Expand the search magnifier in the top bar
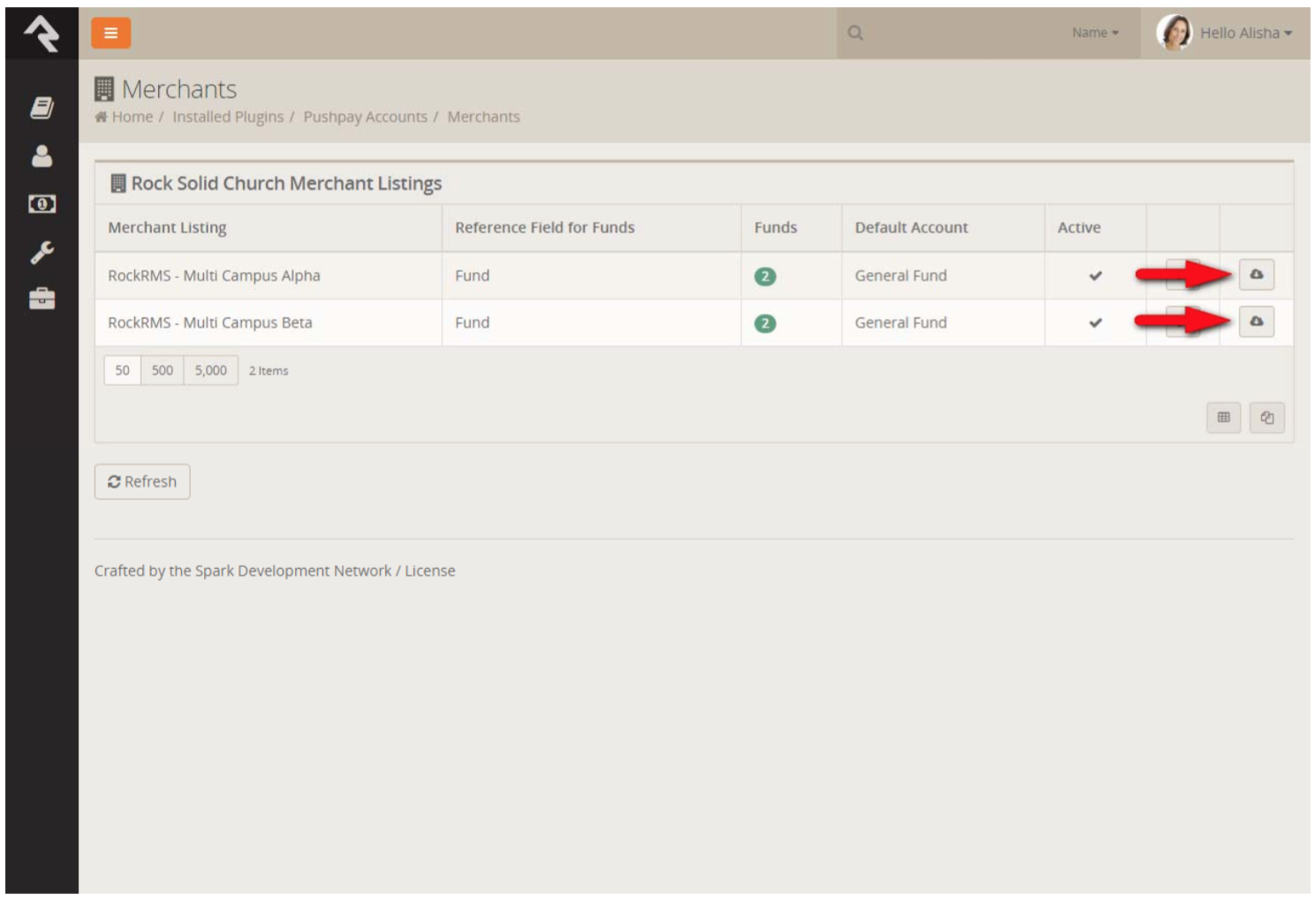The height and width of the screenshot is (901, 1316). tap(854, 33)
